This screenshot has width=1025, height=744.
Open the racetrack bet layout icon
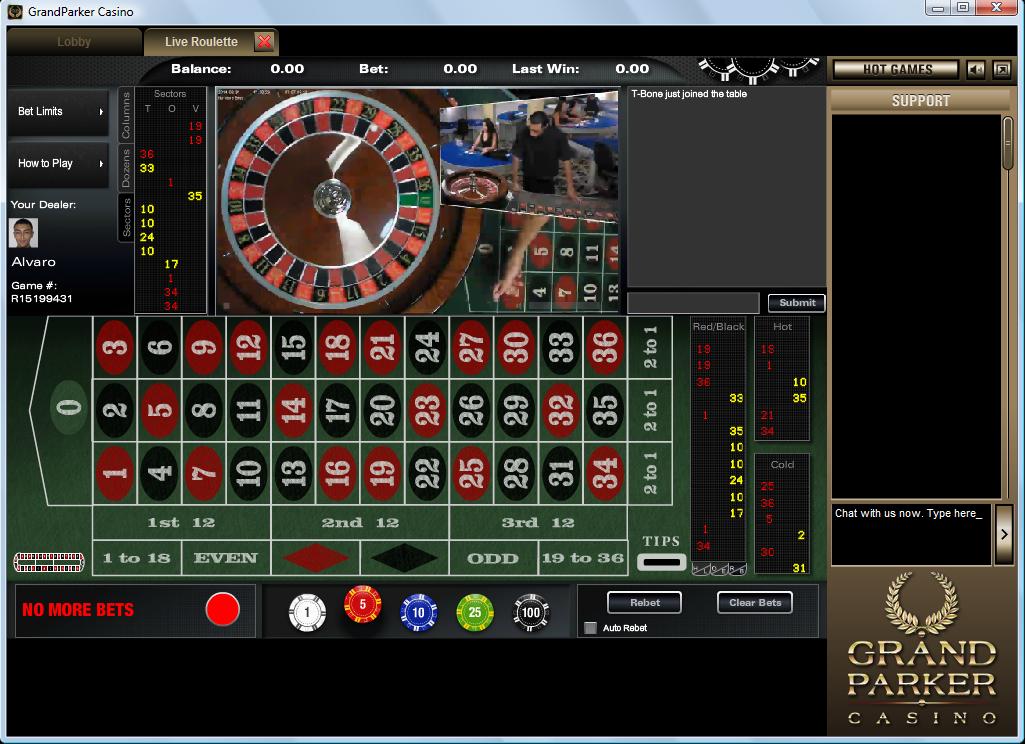(x=49, y=562)
